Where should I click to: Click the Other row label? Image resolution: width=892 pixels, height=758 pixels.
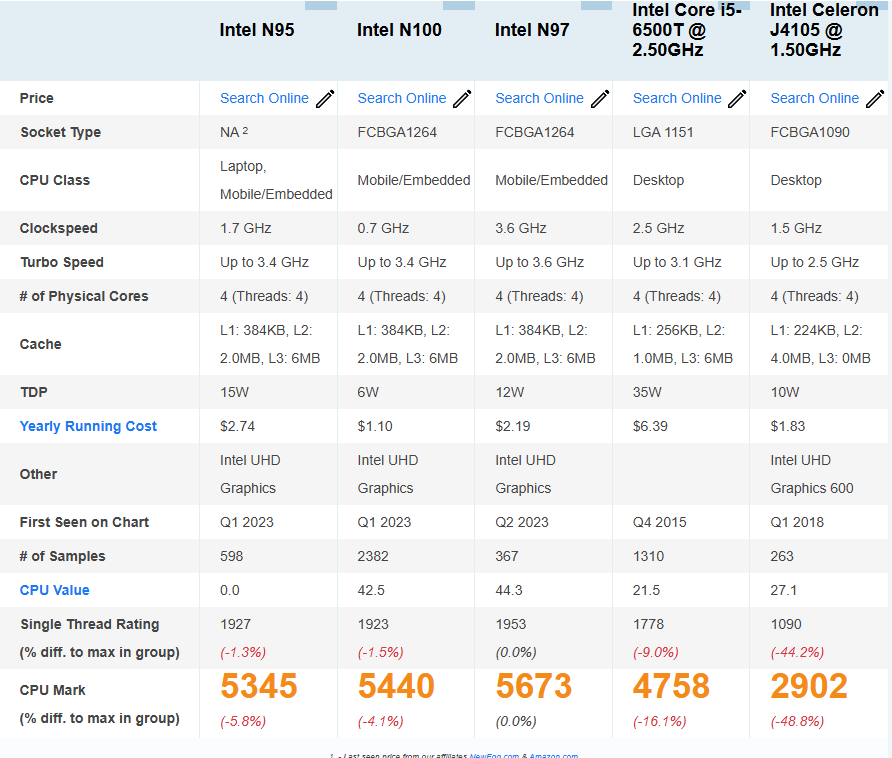pos(38,474)
